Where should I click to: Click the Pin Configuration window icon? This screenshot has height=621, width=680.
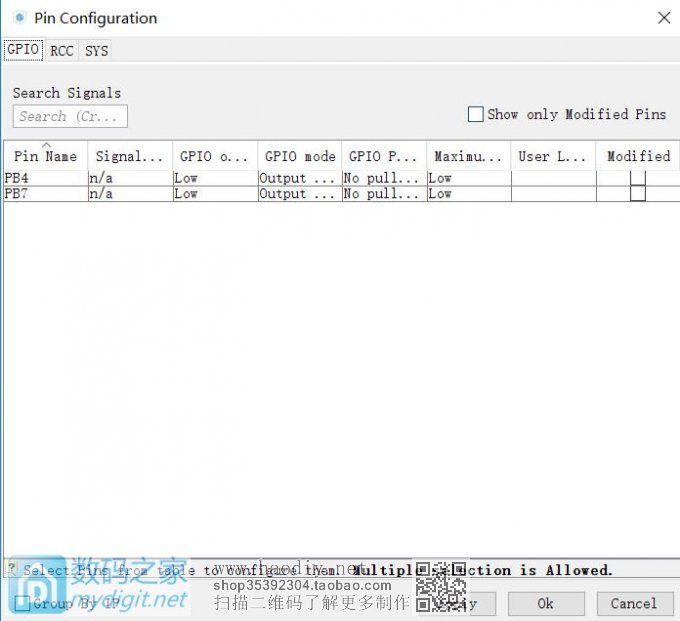click(x=19, y=18)
